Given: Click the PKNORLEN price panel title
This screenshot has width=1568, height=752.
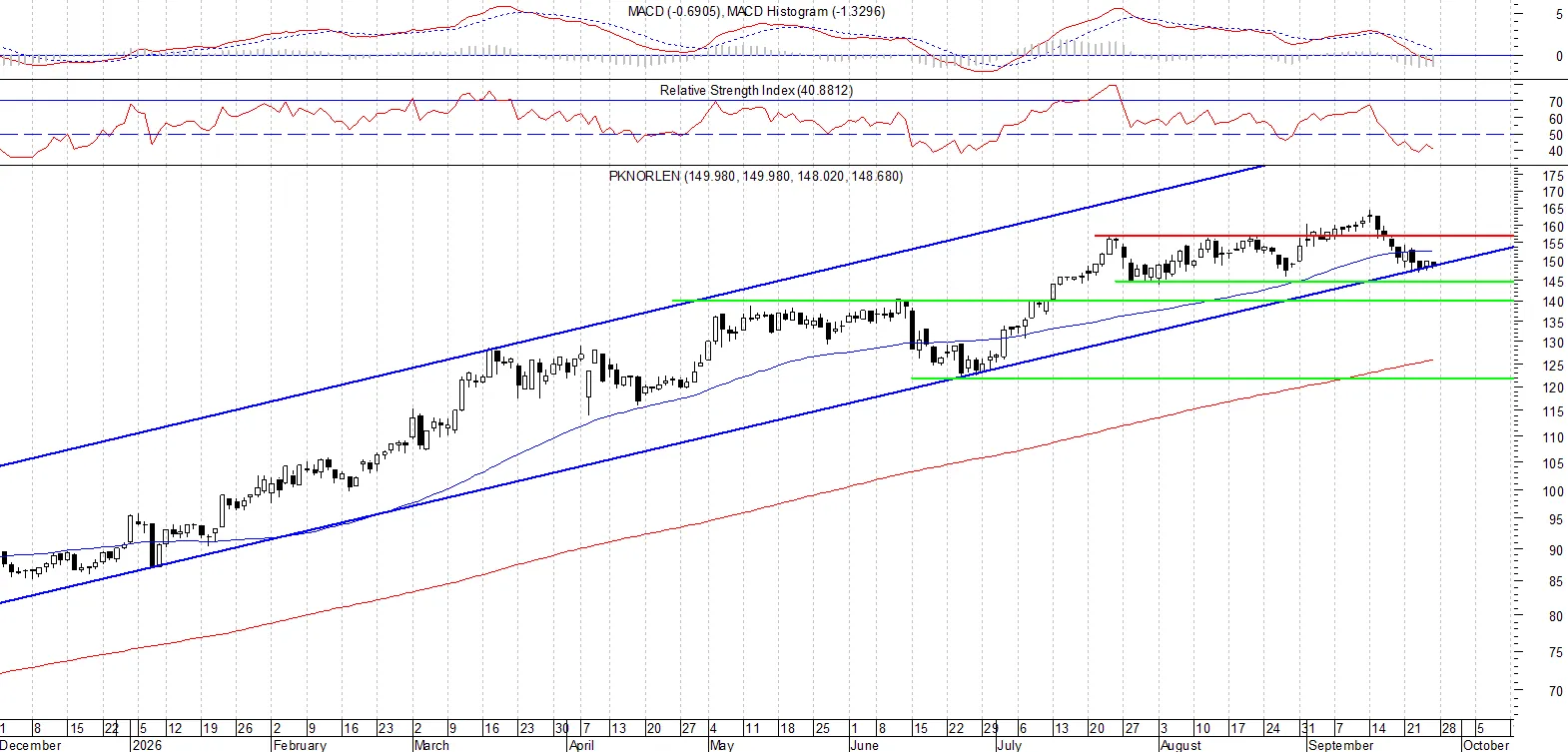Looking at the screenshot, I should pyautogui.click(x=756, y=176).
